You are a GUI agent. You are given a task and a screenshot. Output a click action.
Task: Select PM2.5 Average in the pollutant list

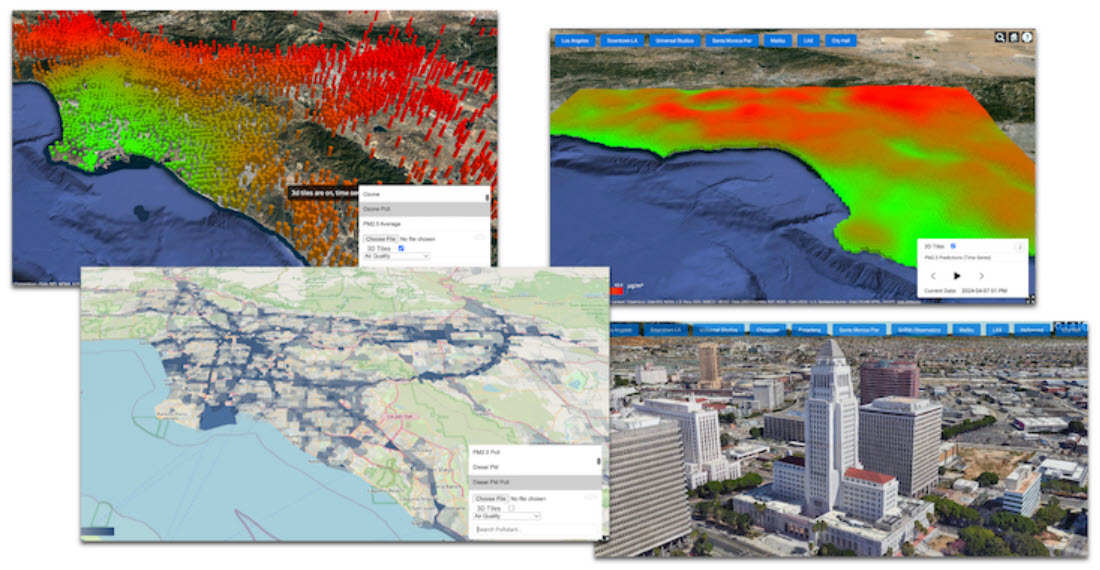423,224
